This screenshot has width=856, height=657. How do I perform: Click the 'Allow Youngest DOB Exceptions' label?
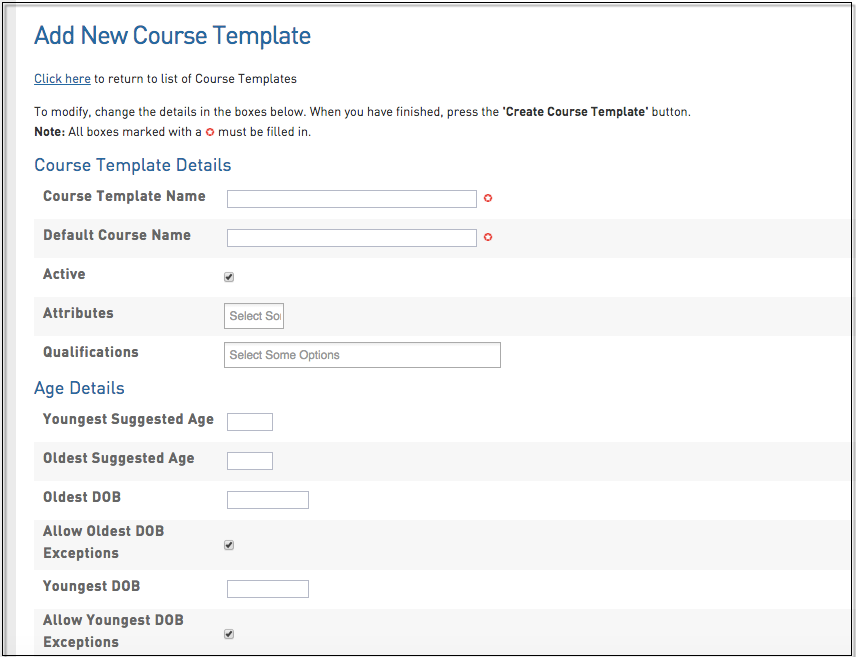114,631
